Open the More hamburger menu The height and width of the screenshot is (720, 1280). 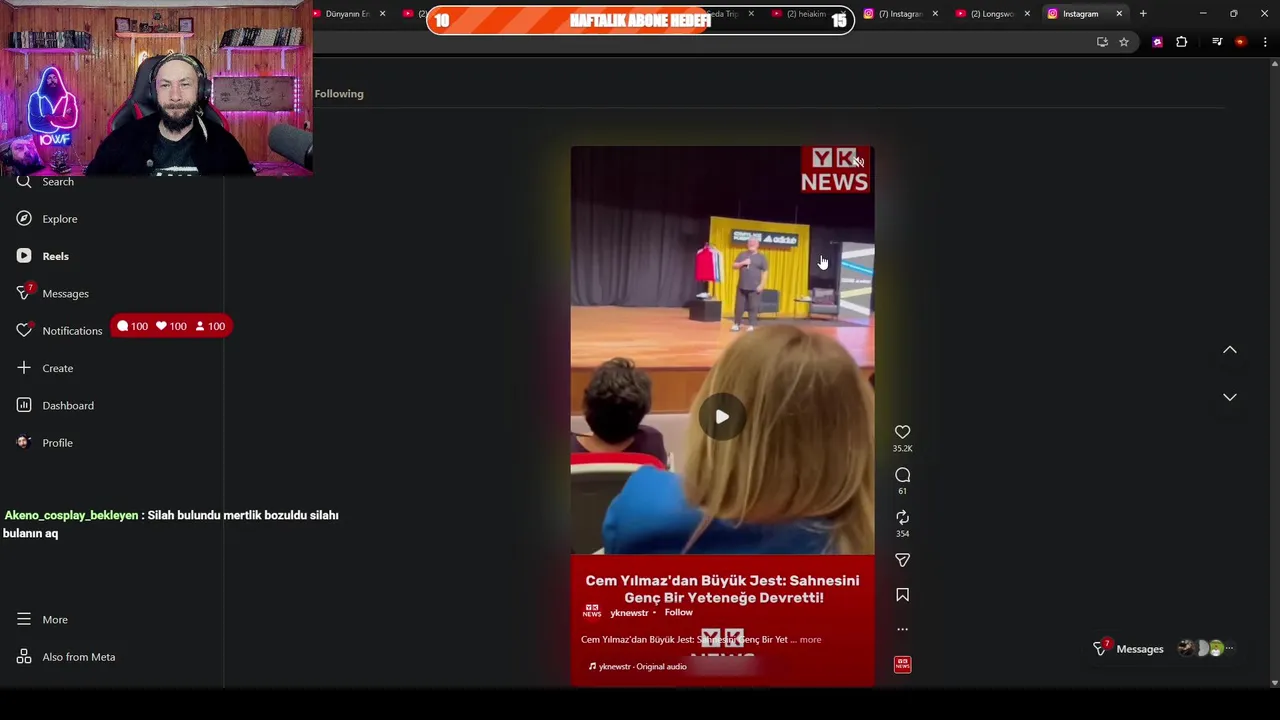point(42,619)
